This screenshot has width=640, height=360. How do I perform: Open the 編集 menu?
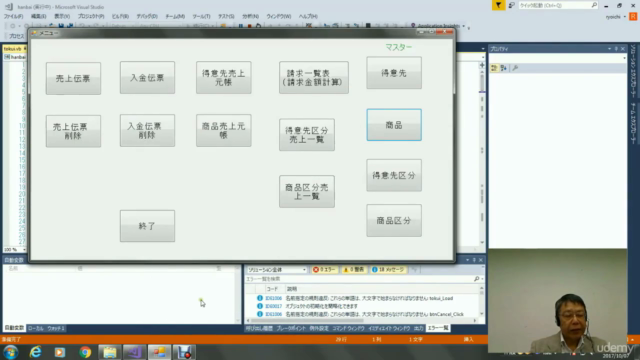pos(38,16)
